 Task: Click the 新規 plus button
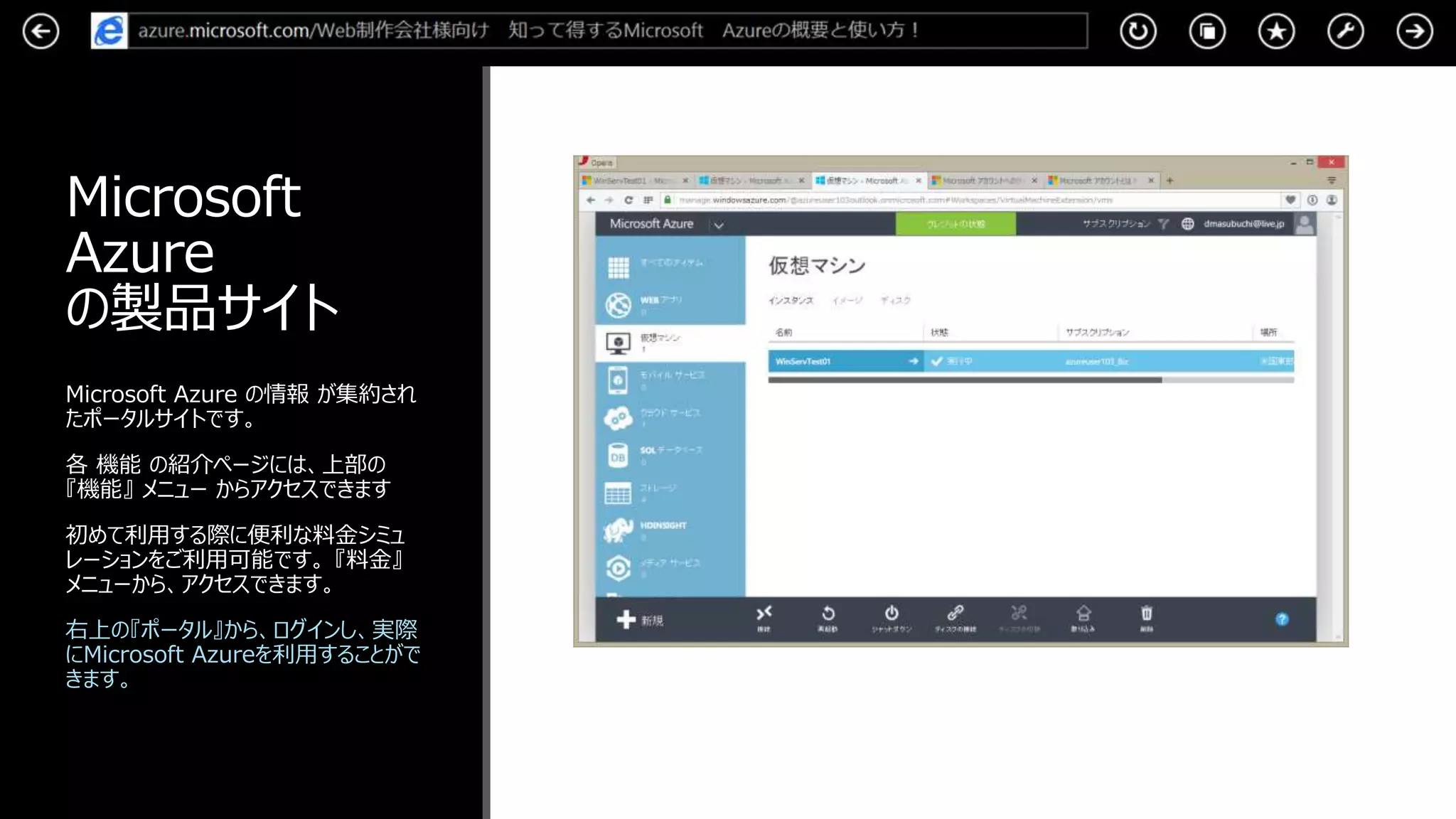click(x=640, y=620)
